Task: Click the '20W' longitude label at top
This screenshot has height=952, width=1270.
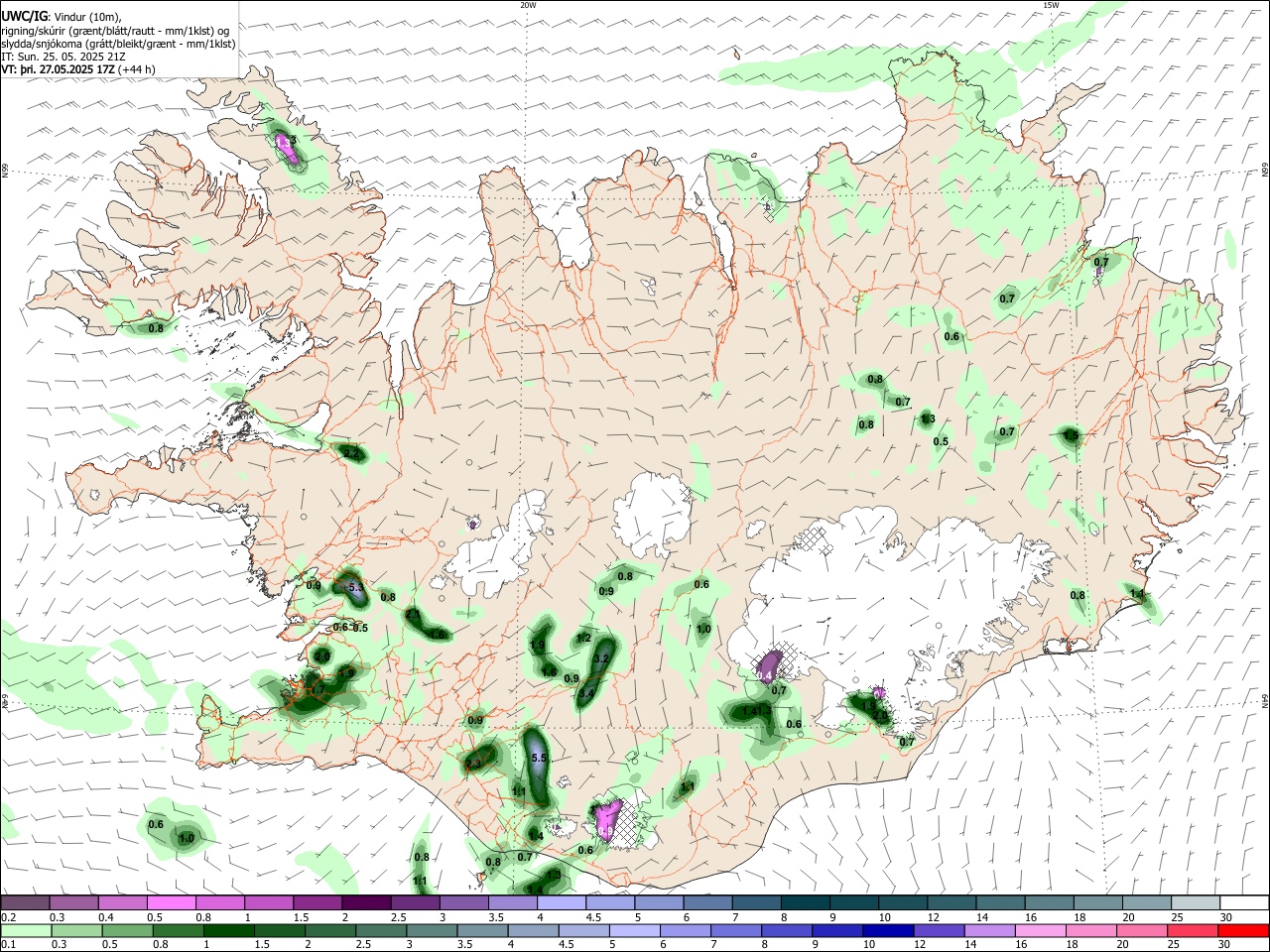Action: coord(528,5)
